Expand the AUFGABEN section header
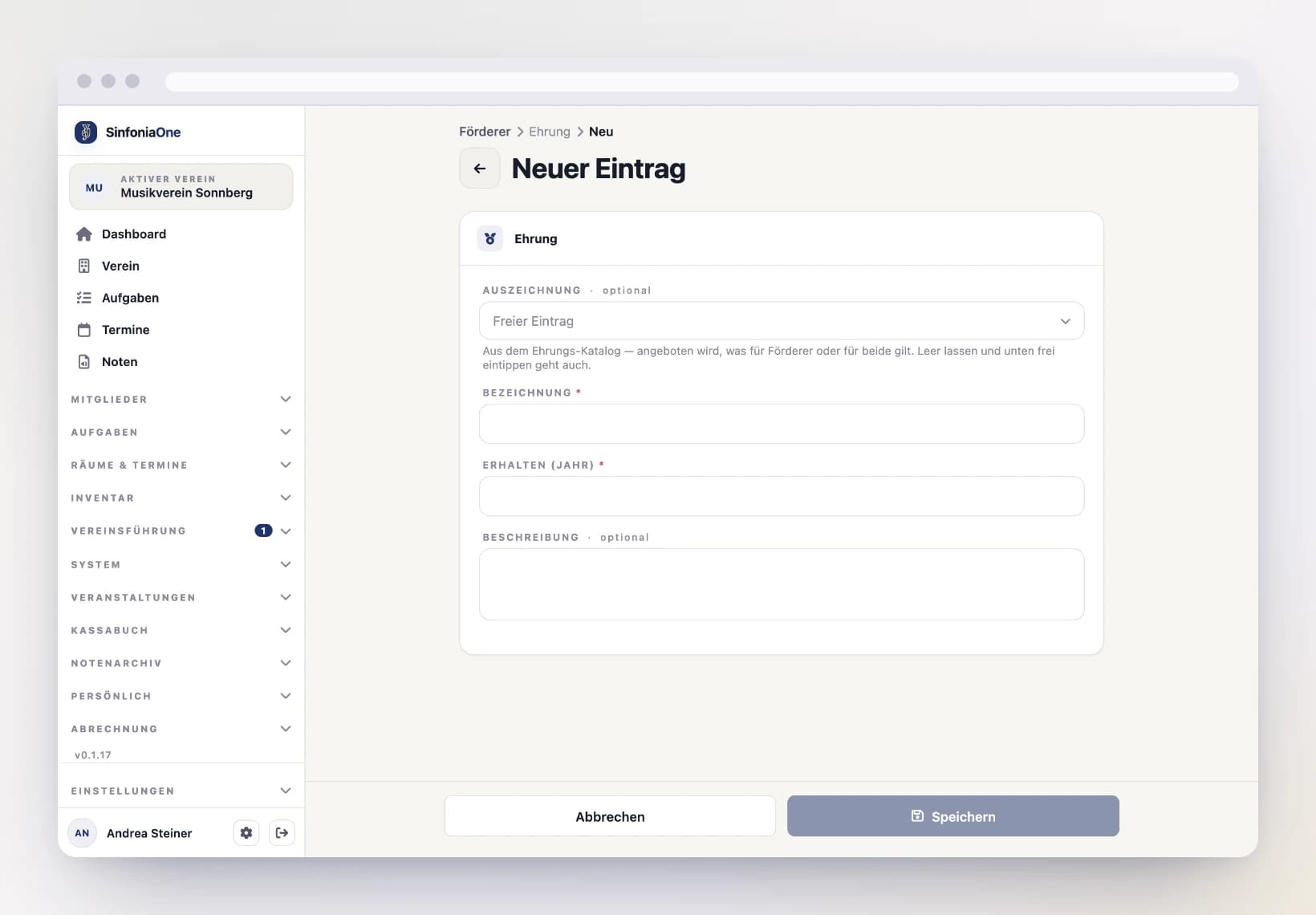Viewport: 1316px width, 915px height. pos(181,432)
